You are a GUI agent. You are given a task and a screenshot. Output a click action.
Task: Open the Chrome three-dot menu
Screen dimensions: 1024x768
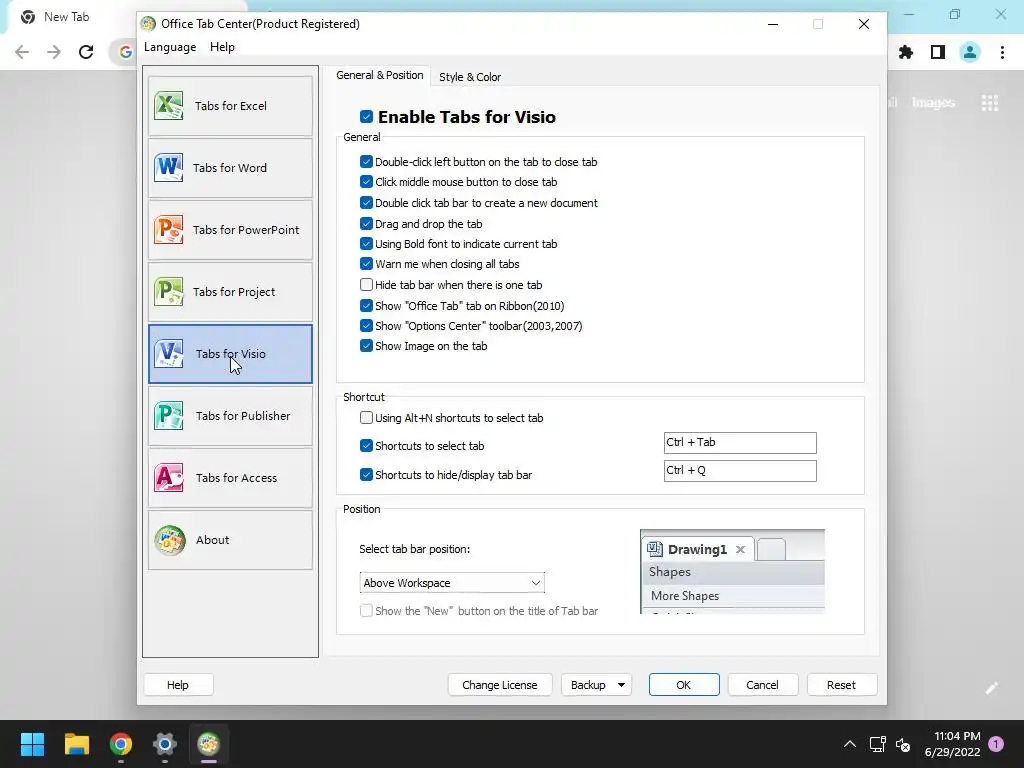pyautogui.click(x=1002, y=52)
